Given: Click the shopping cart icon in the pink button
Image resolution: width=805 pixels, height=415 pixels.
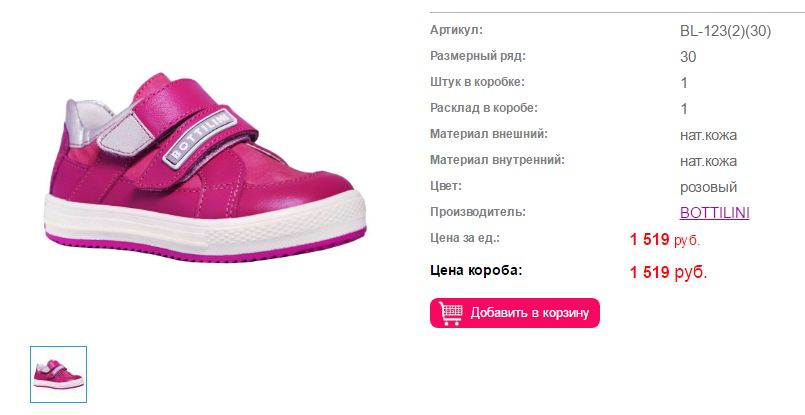Looking at the screenshot, I should (x=451, y=313).
